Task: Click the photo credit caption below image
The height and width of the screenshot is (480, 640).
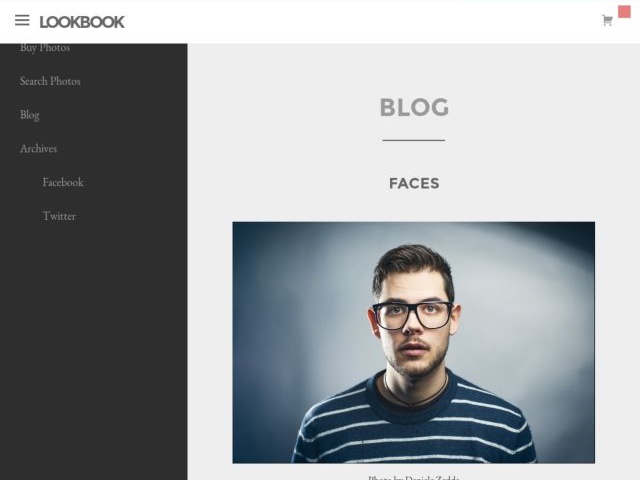Action: pos(414,477)
